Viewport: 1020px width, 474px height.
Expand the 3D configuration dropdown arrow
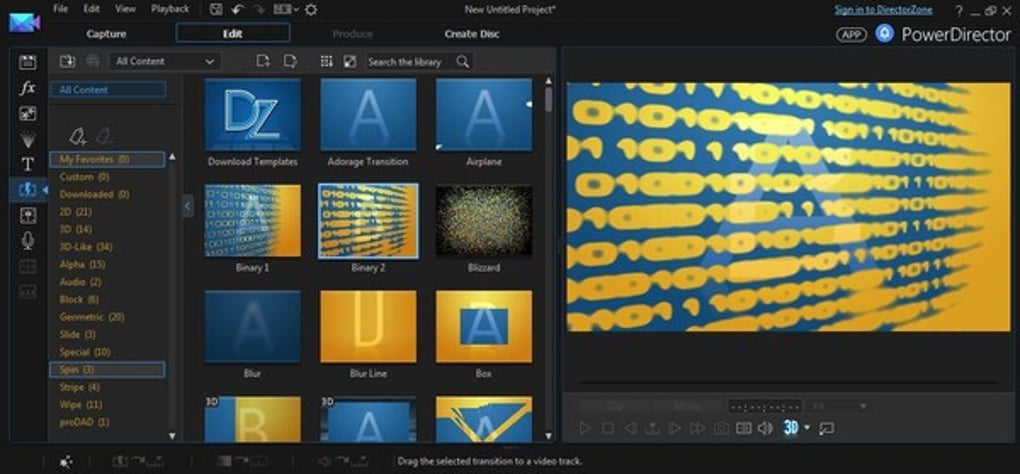(807, 427)
